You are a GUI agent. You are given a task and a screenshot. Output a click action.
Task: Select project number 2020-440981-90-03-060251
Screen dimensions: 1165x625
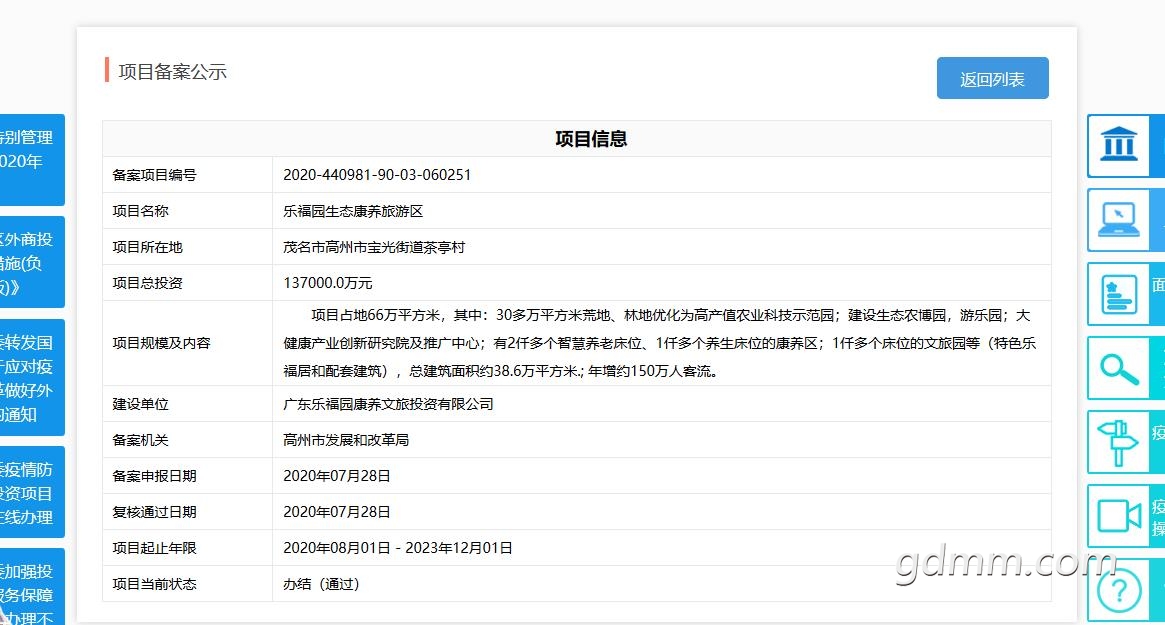377,175
